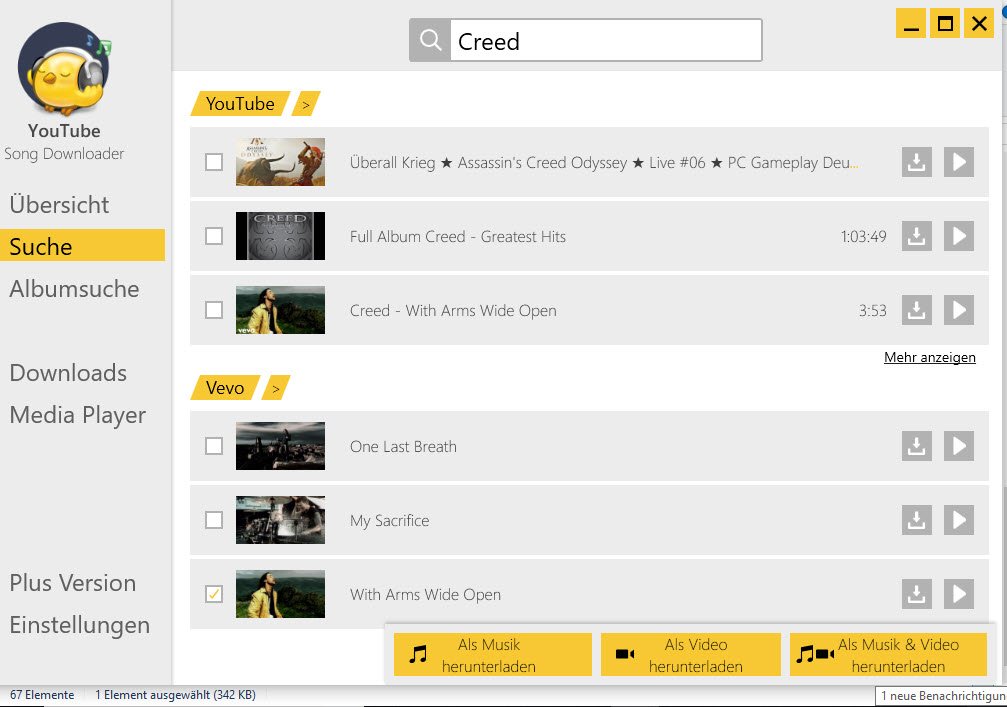Download My Sacrifice from Vevo

(x=916, y=519)
